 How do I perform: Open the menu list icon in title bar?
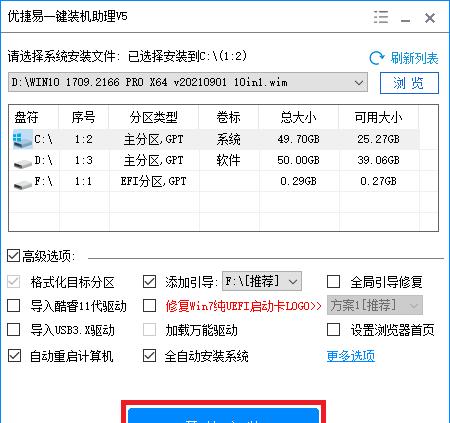pos(381,17)
